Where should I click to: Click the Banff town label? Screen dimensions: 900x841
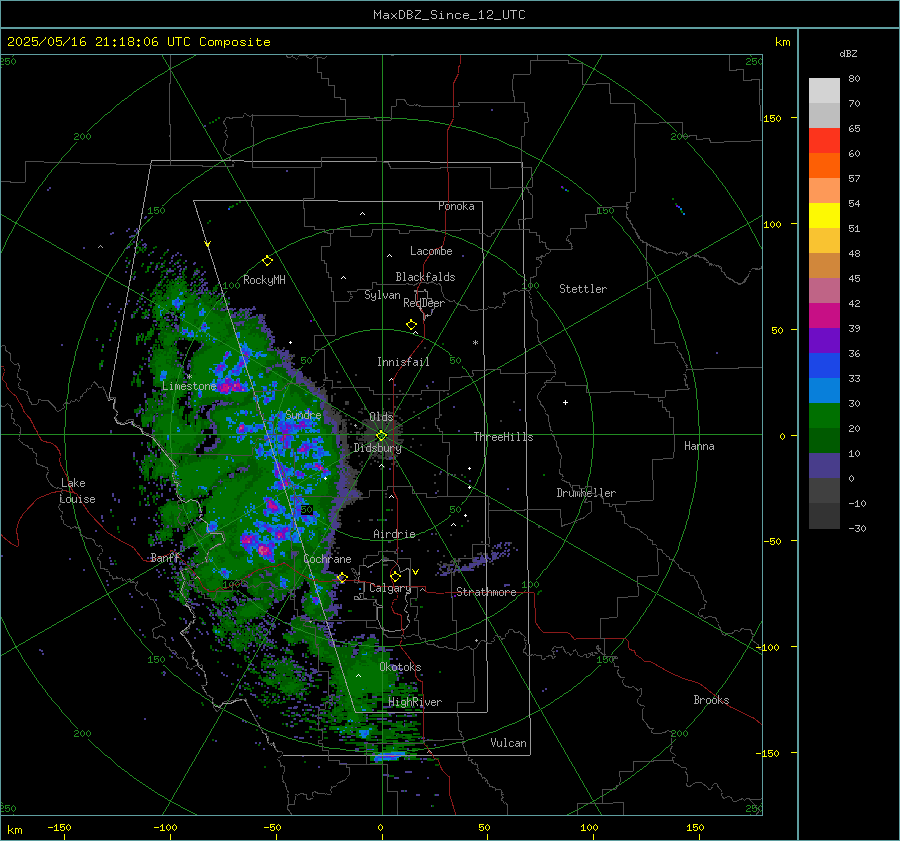pos(165,558)
